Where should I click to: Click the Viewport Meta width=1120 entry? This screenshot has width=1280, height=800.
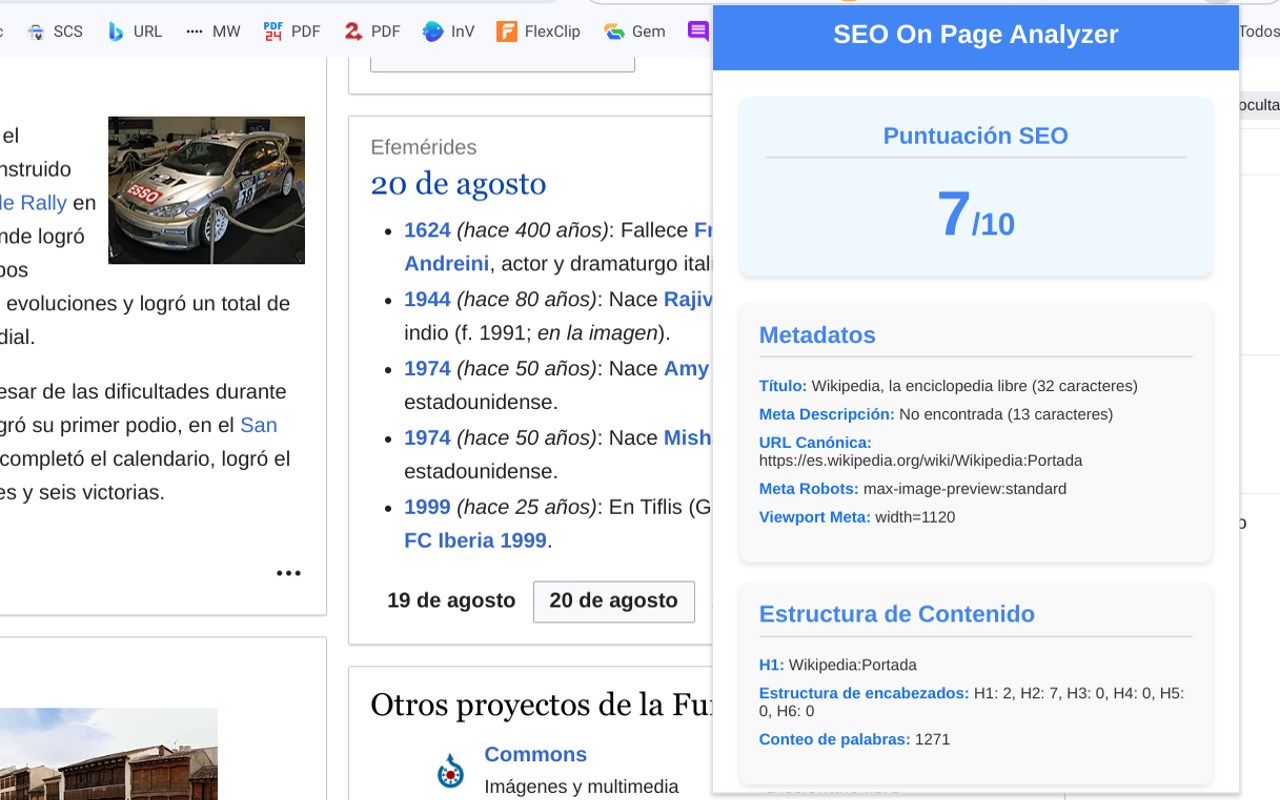click(857, 517)
